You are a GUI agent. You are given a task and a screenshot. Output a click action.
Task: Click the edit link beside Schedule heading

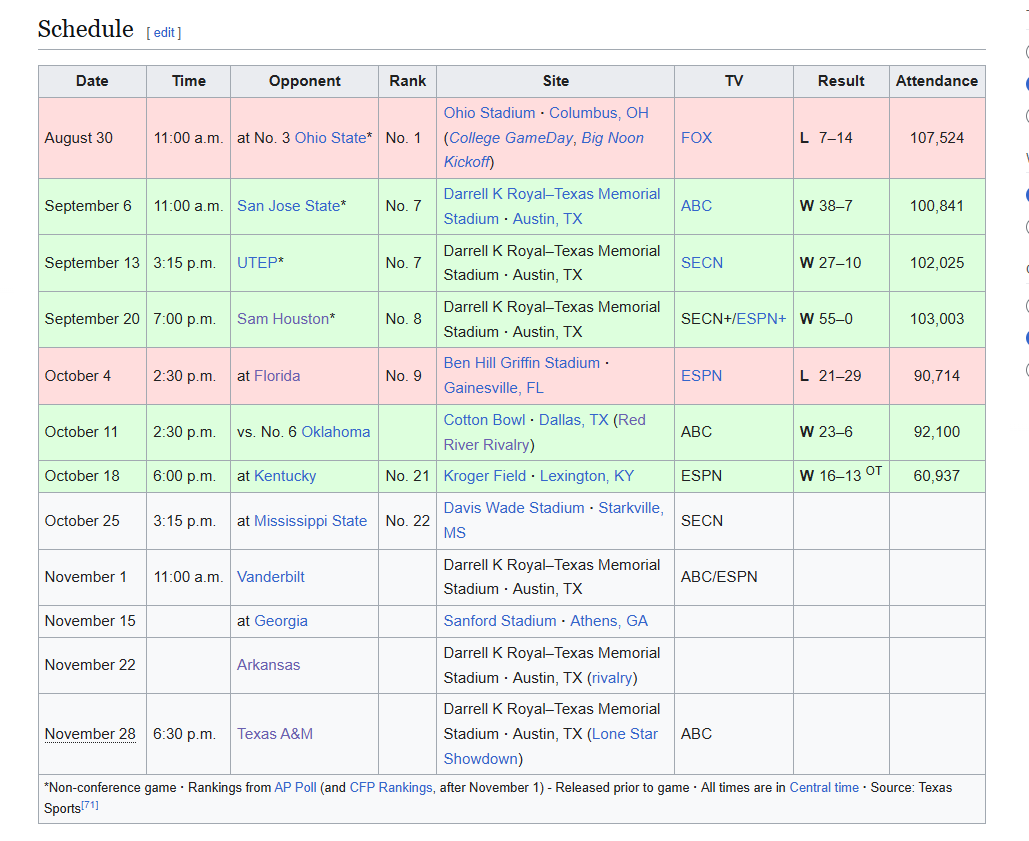pyautogui.click(x=164, y=33)
